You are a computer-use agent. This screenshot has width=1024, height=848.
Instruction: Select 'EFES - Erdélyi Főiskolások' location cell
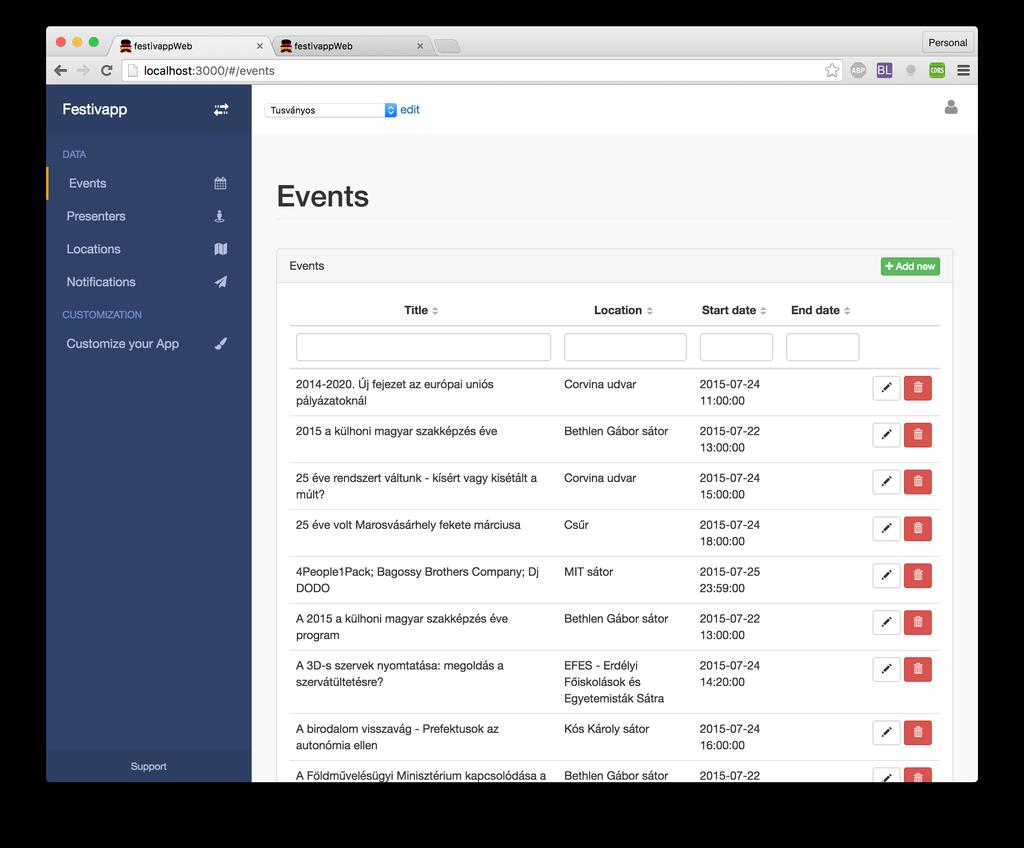point(614,682)
